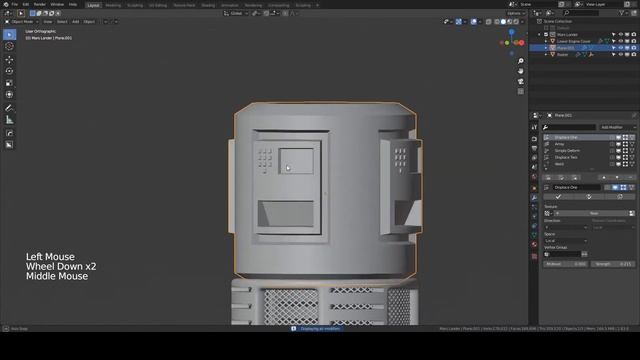Switch perspective/orthographic with grid icon

pyautogui.click(x=521, y=91)
